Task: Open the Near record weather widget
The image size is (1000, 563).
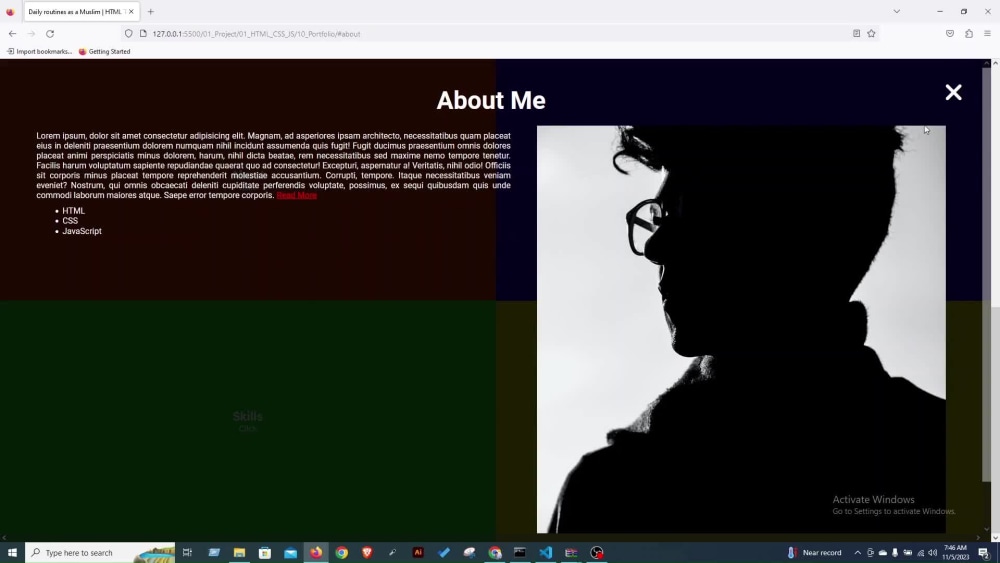Action: (815, 552)
